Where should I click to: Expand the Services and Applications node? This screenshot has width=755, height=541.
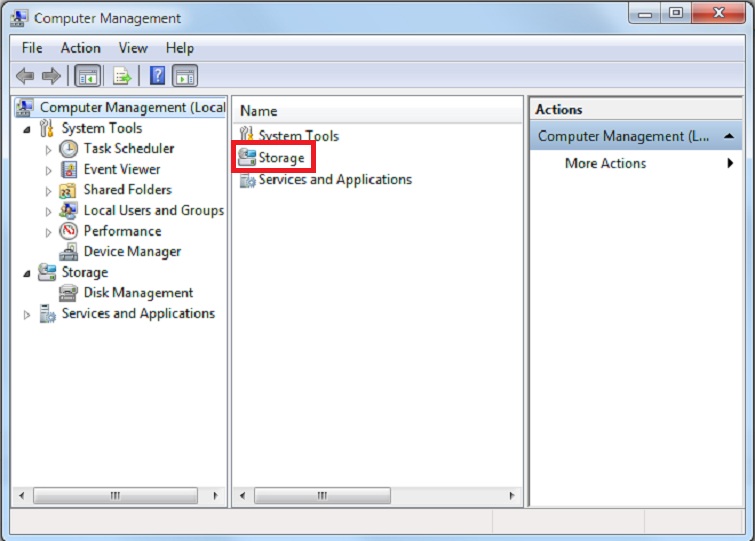click(27, 314)
